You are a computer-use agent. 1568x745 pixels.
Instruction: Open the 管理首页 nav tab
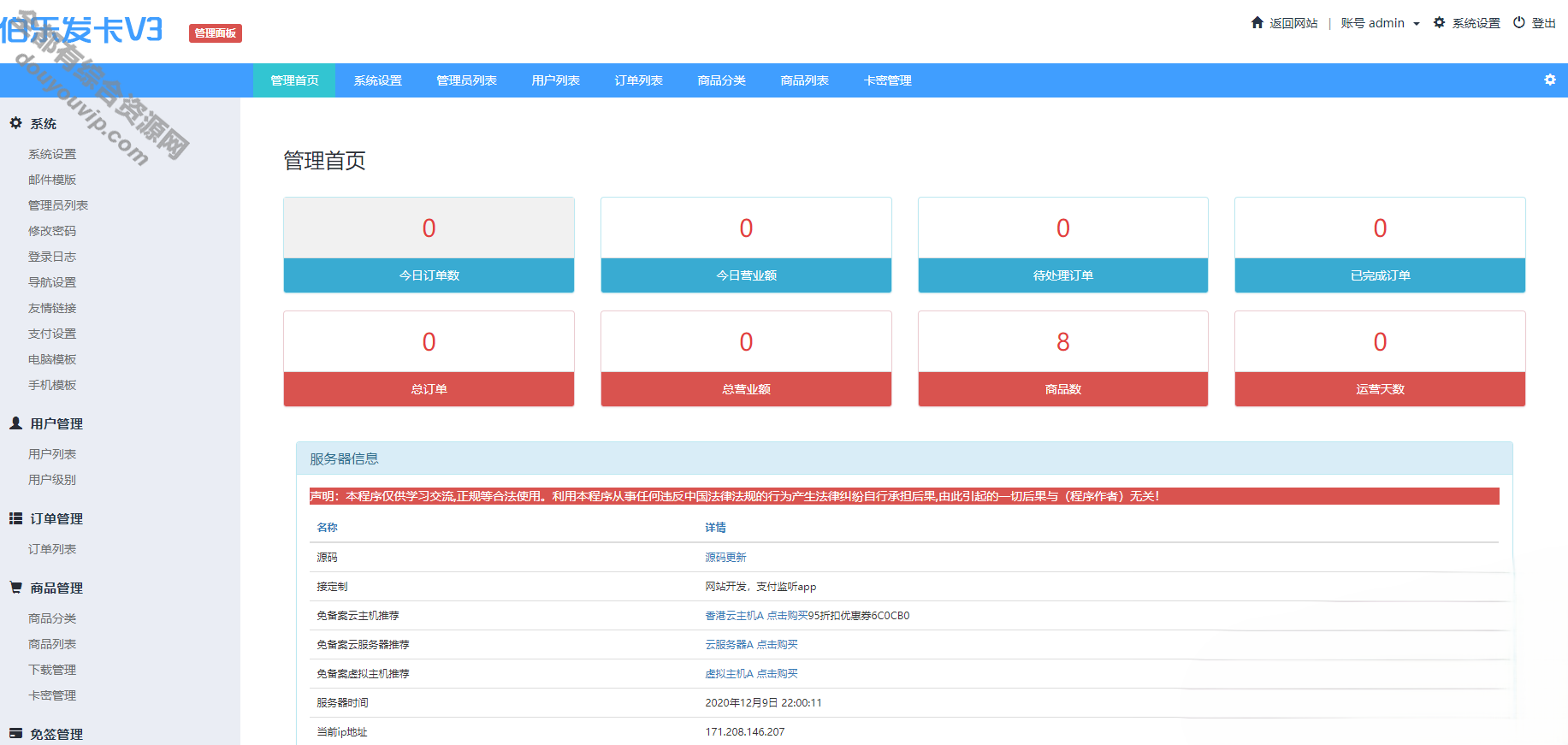(x=294, y=80)
